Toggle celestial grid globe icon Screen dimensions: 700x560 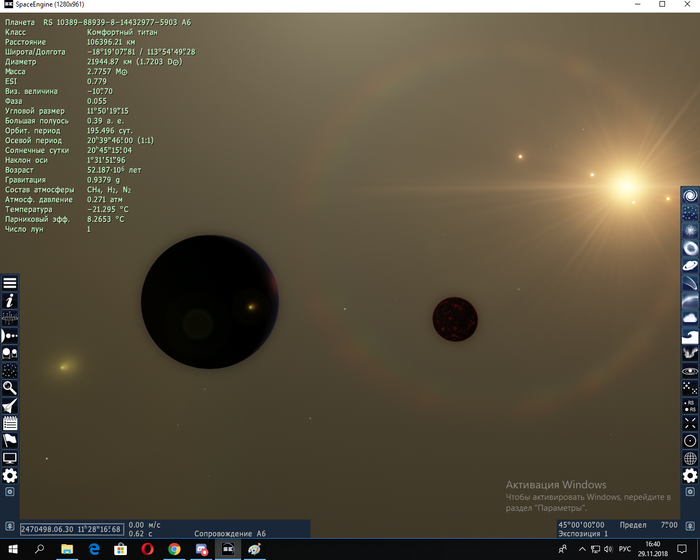[x=690, y=458]
